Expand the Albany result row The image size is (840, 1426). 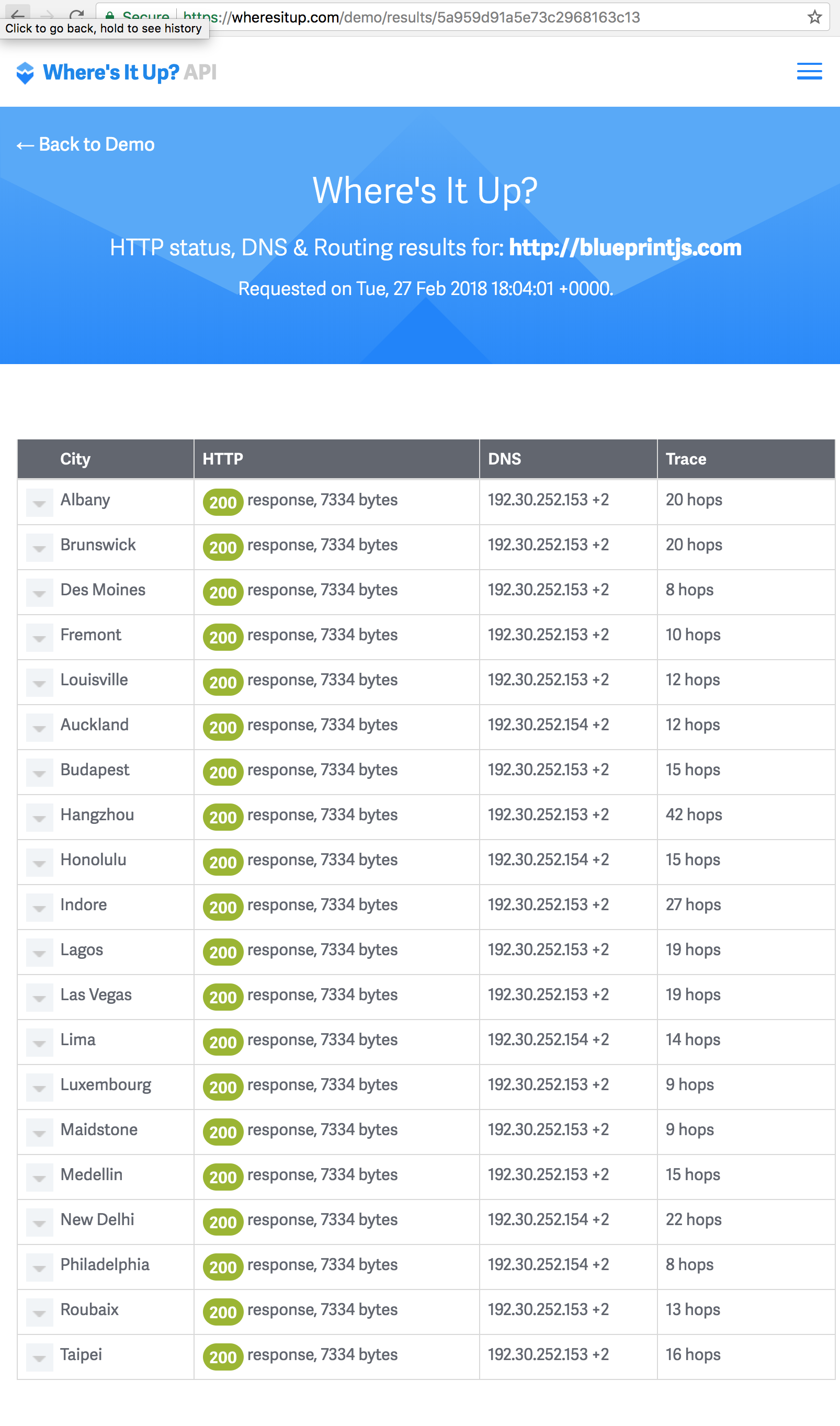(39, 502)
